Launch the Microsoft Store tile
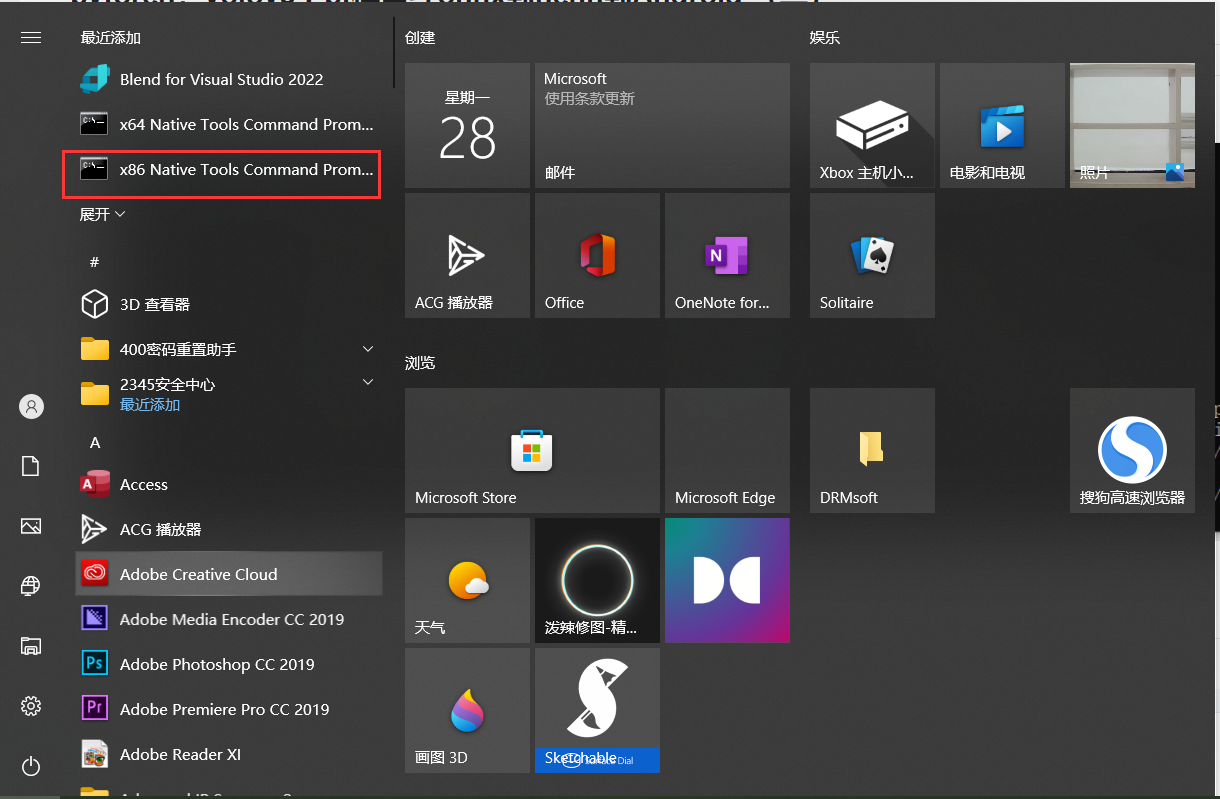 pyautogui.click(x=531, y=450)
